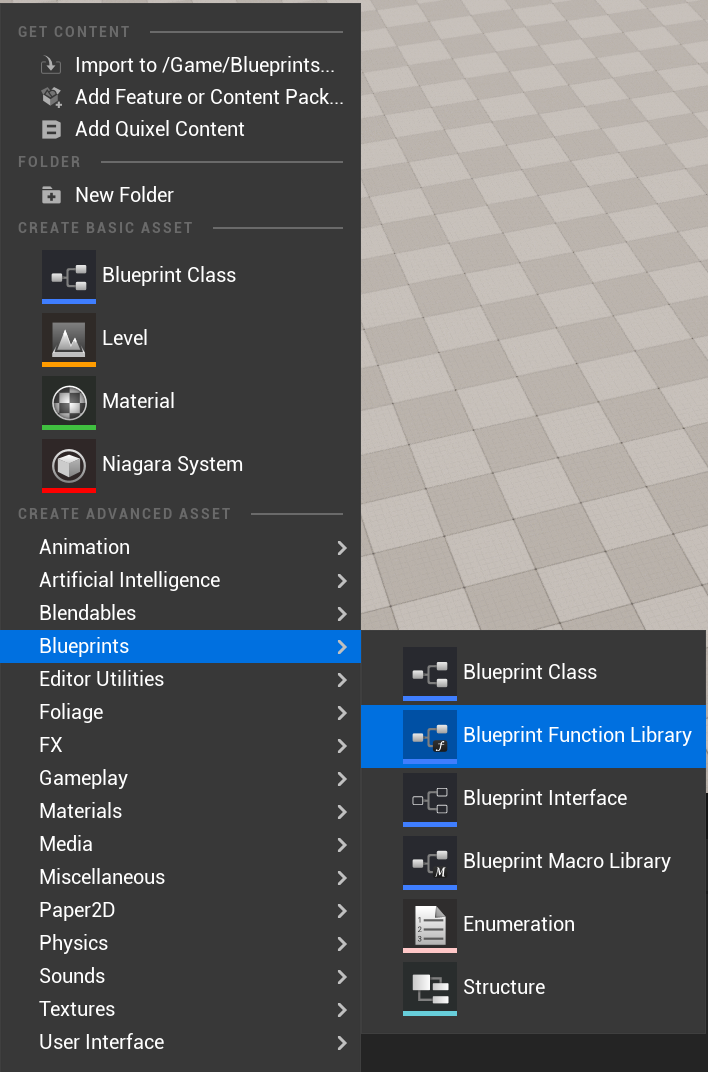Click the Blueprint Class icon in the Blueprints submenu

point(430,673)
